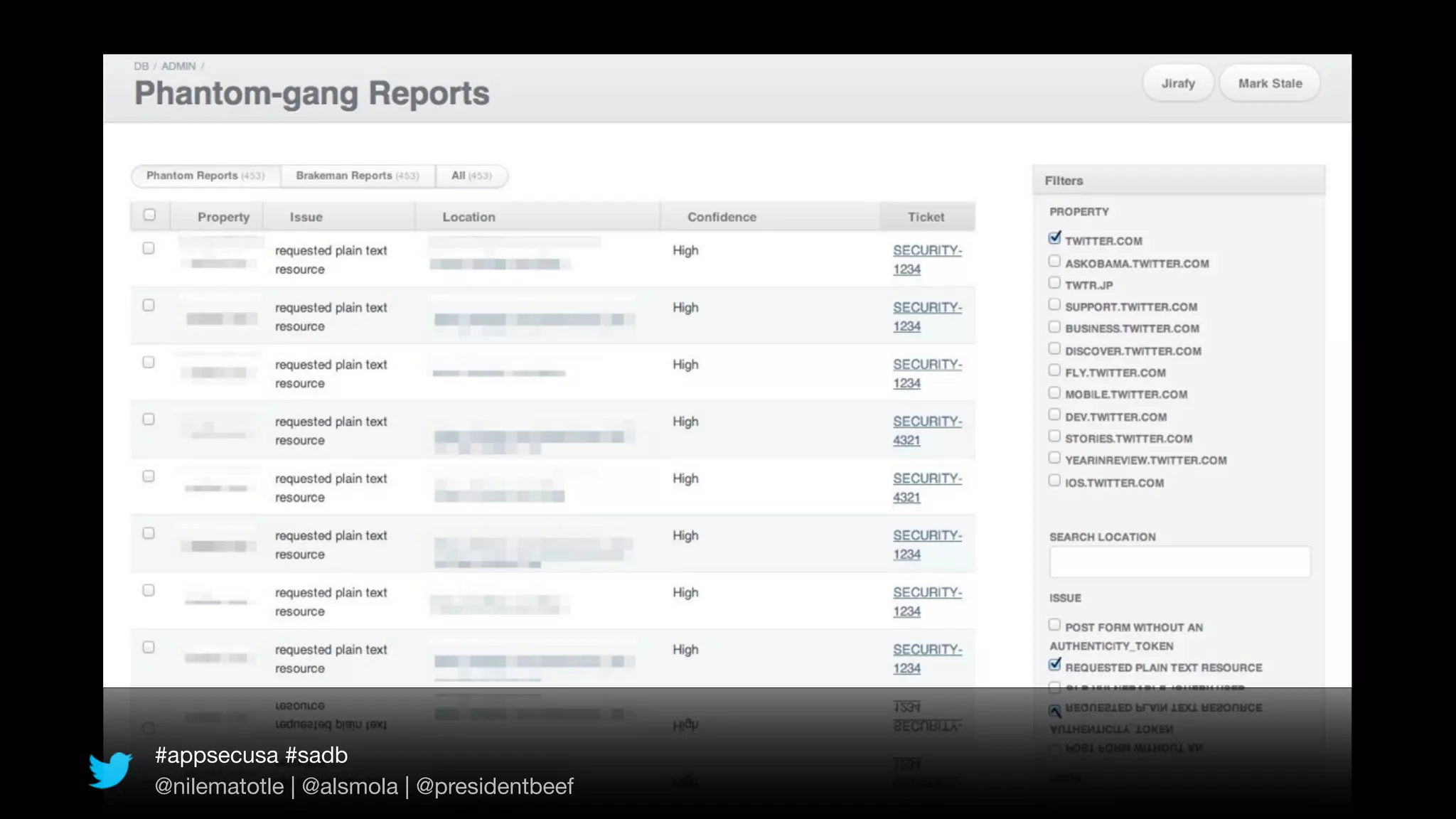Switch to the Phantom Reports tab
1456x819 pixels.
pos(205,176)
